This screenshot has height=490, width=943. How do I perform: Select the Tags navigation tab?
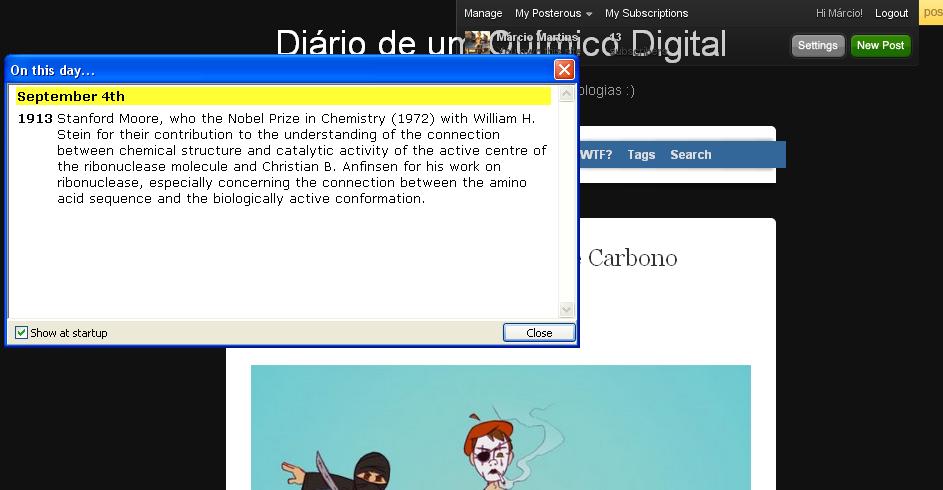pos(641,155)
